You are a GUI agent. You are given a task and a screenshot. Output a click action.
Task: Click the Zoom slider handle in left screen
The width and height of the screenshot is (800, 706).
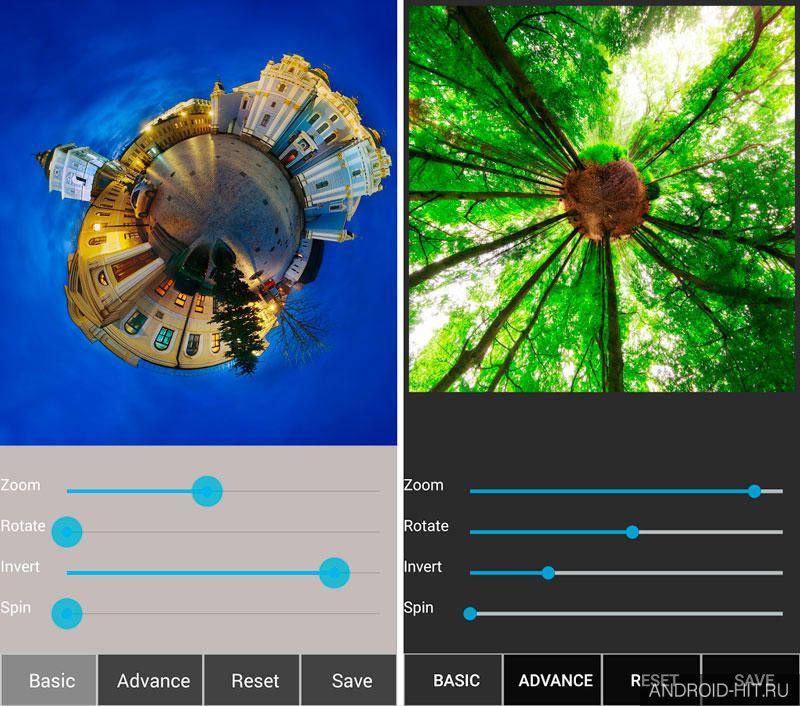(x=207, y=491)
